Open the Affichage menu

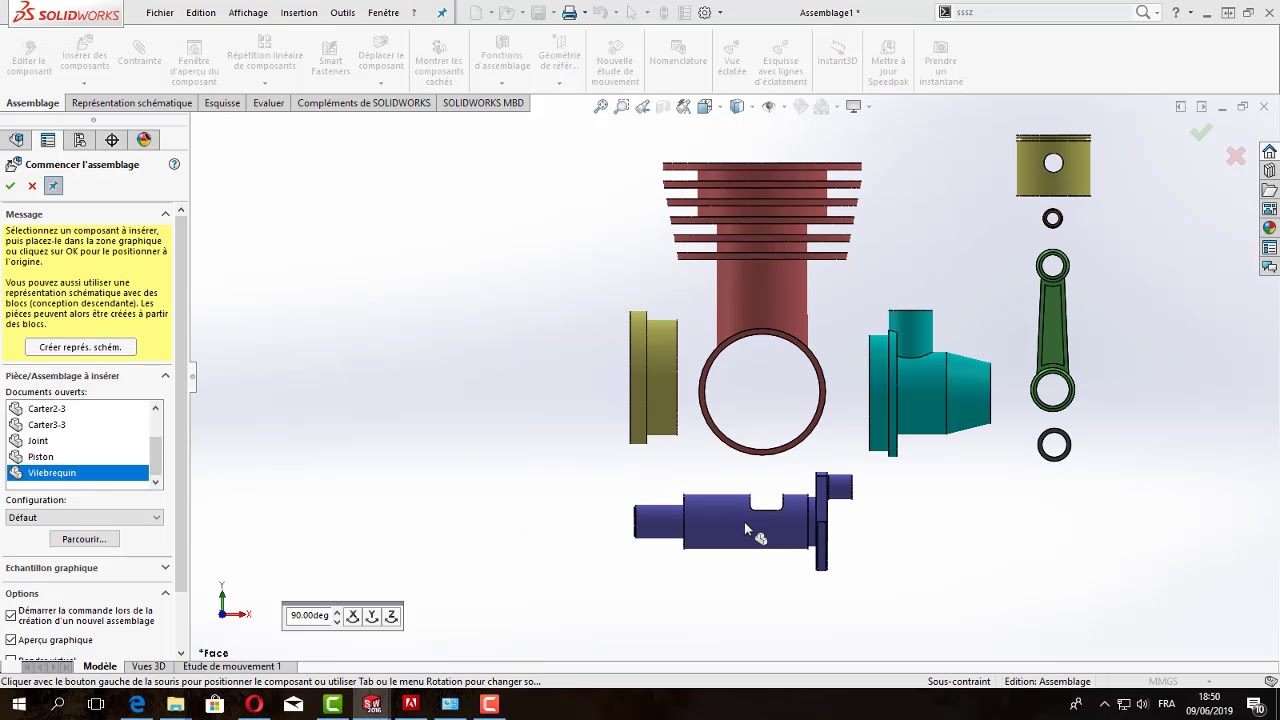point(247,13)
